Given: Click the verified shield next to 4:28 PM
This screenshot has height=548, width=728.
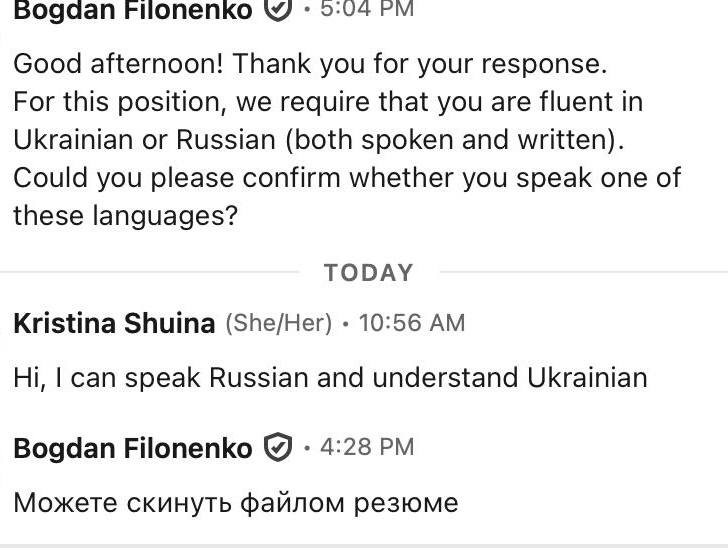Looking at the screenshot, I should click(x=277, y=448).
